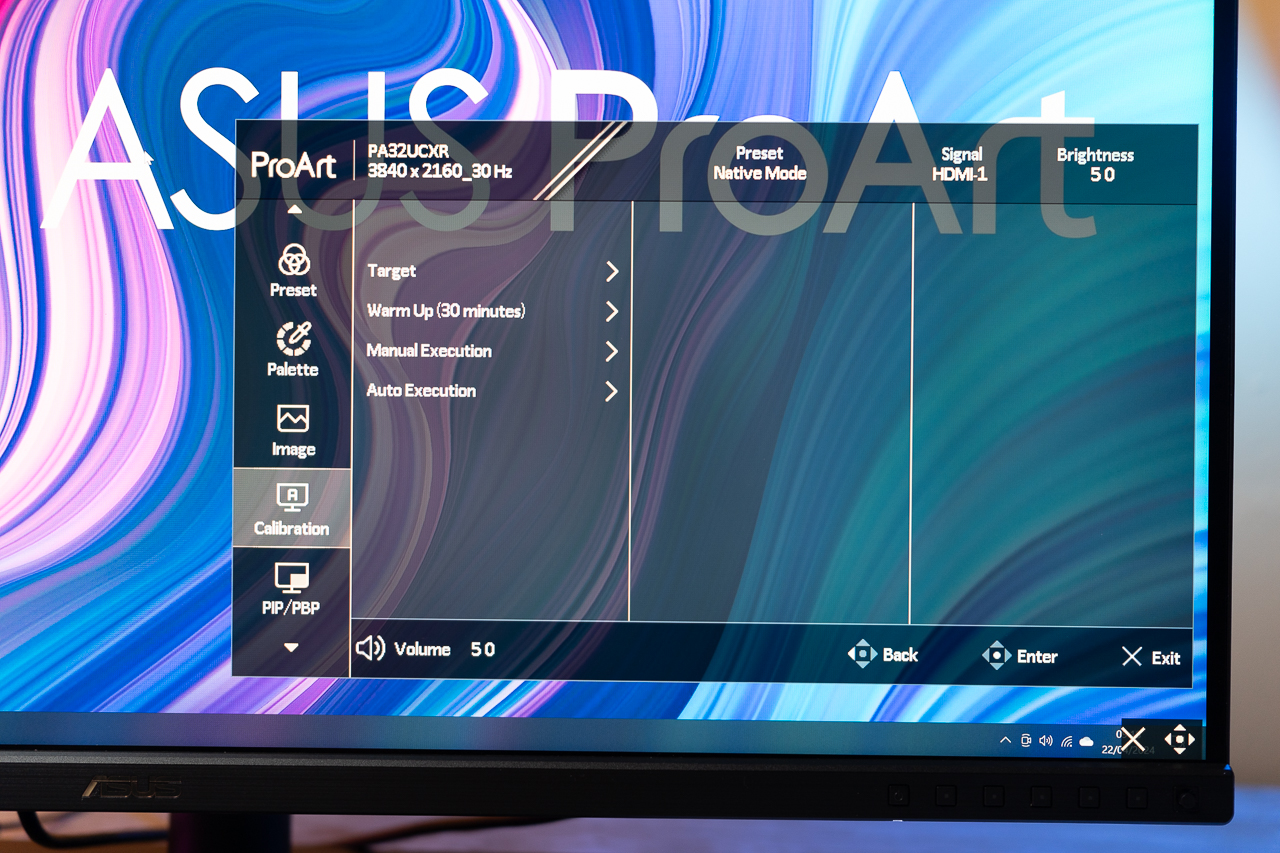Viewport: 1280px width, 853px height.
Task: Click the Volume value 50
Action: [483, 650]
